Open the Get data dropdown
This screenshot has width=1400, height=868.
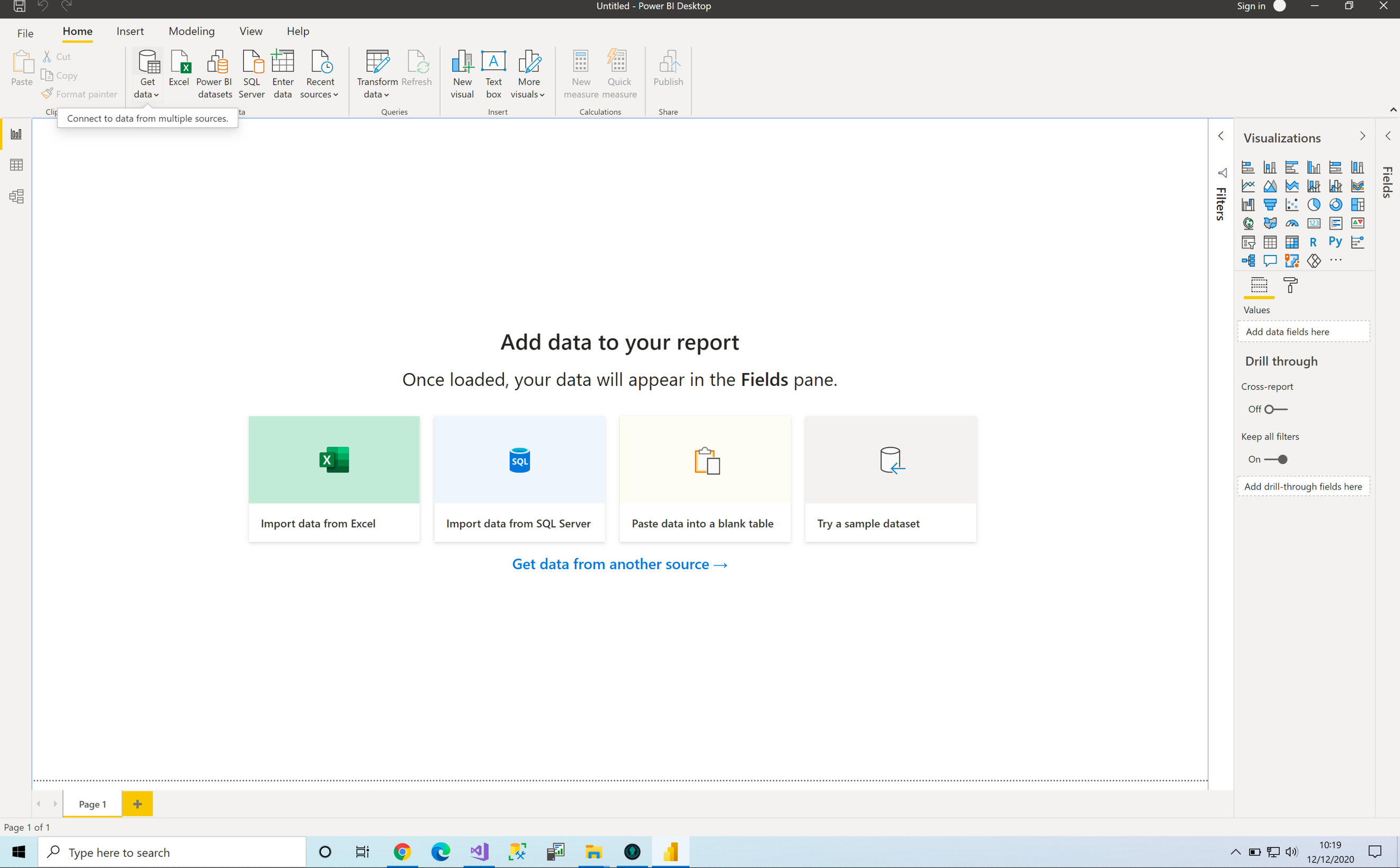click(x=147, y=75)
